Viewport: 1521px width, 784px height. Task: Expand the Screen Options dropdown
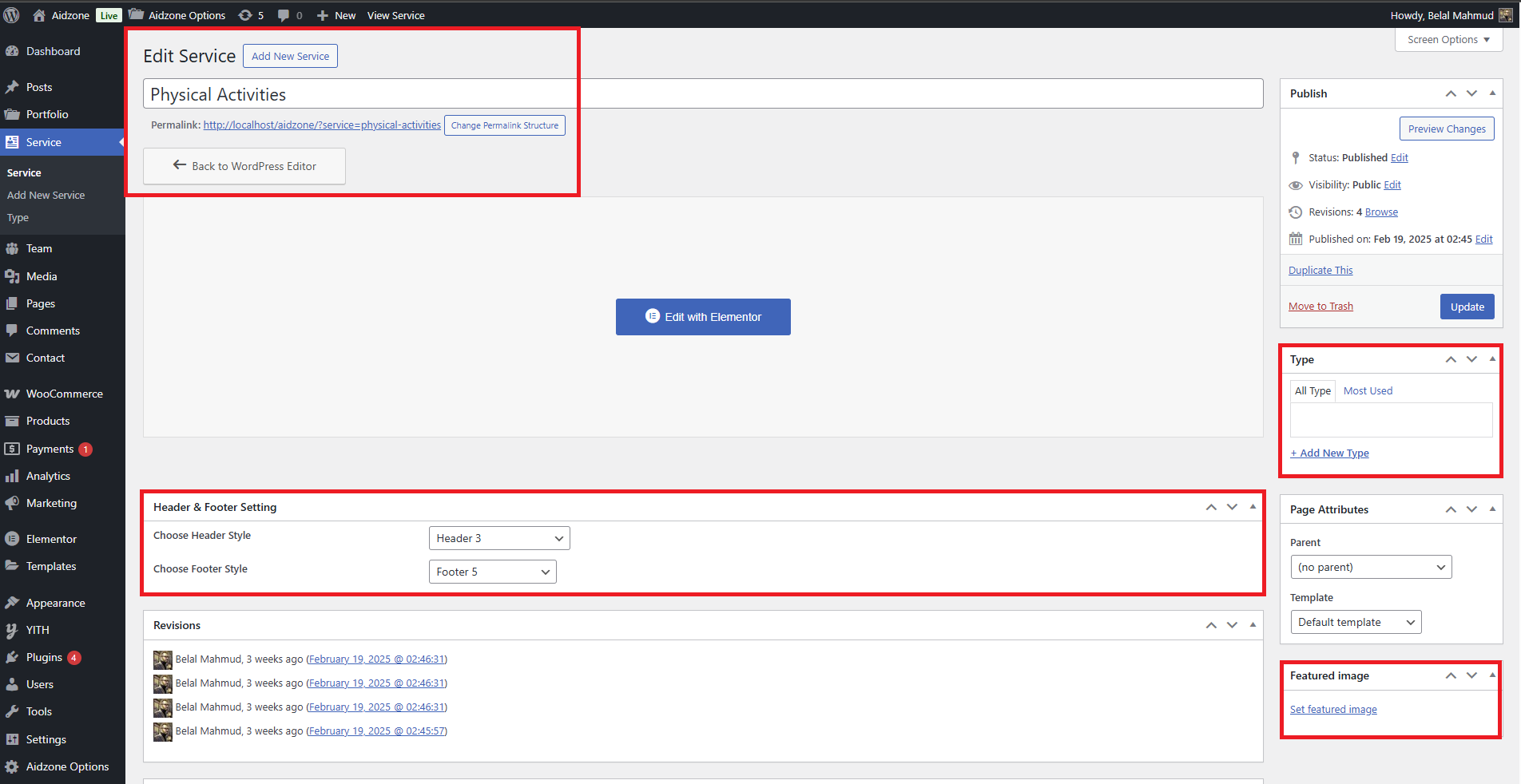pos(1448,40)
